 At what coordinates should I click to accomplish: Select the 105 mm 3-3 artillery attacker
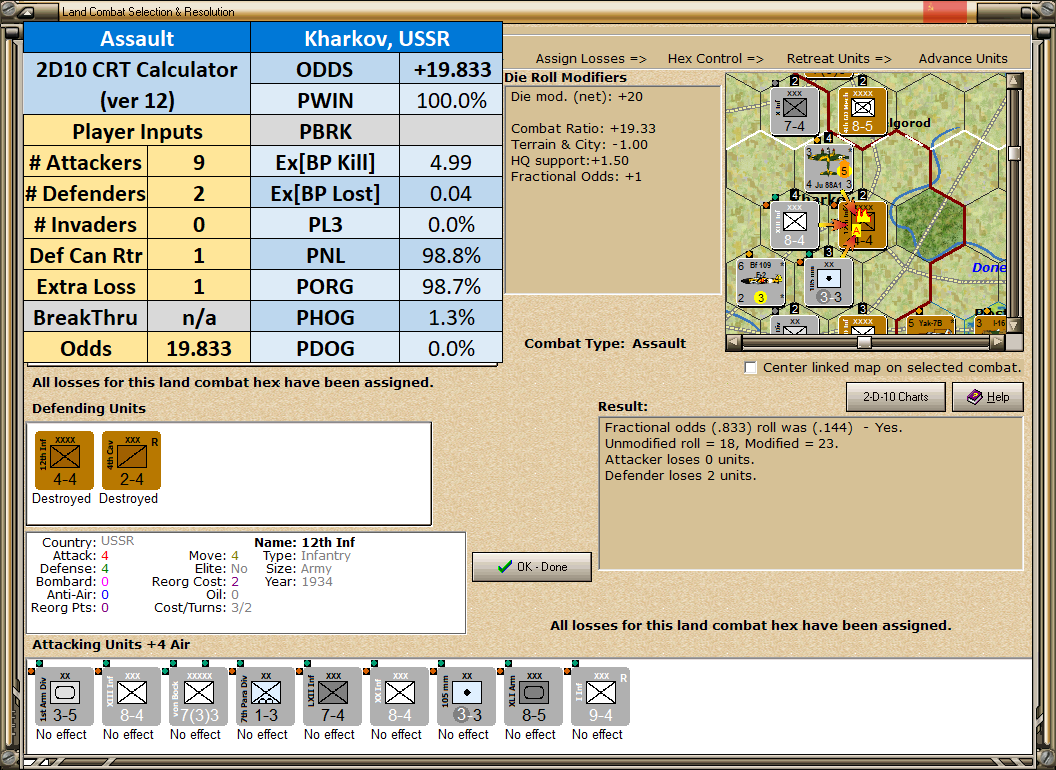[x=466, y=697]
